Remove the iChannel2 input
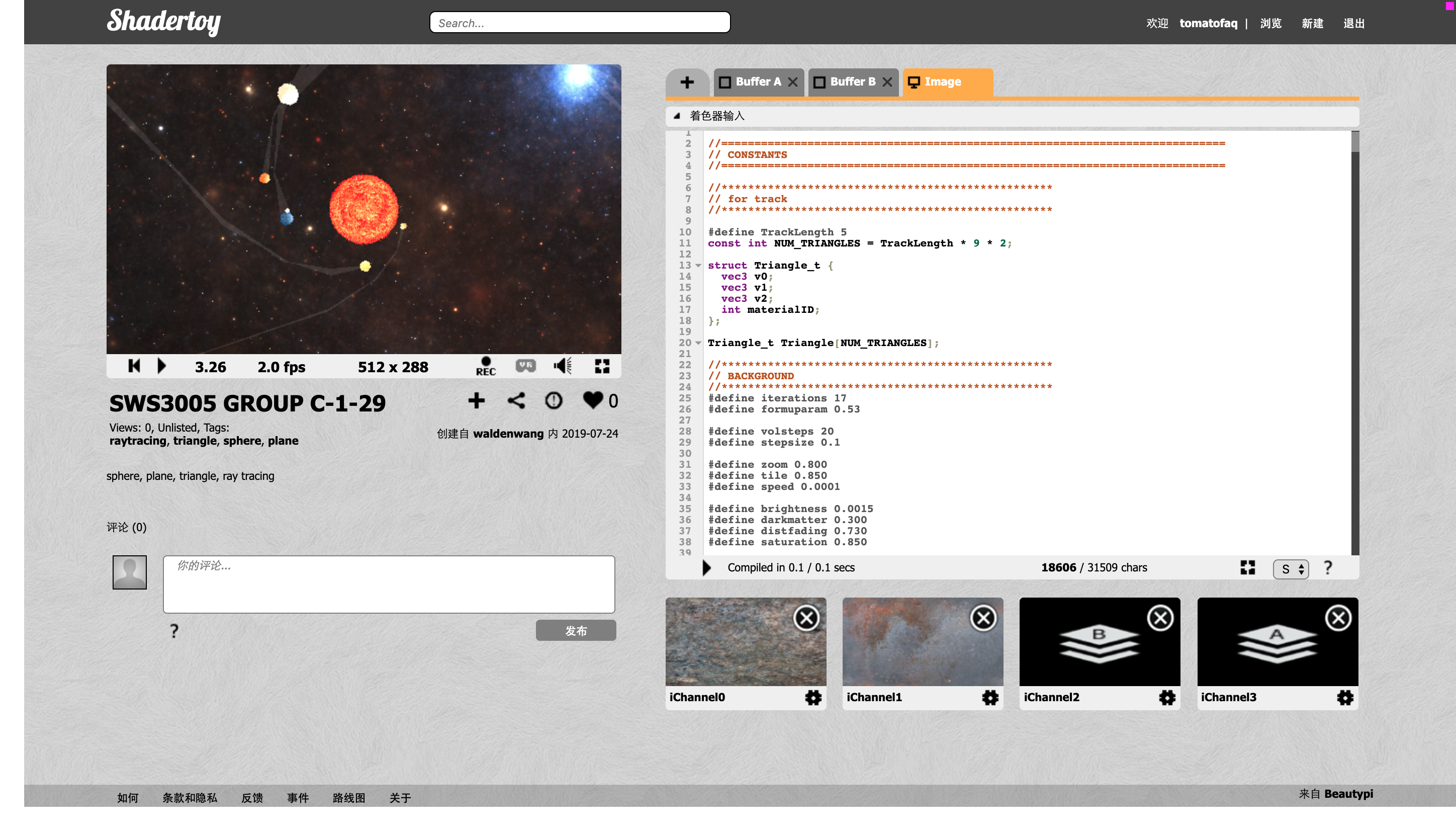This screenshot has height=835, width=1456. point(1160,618)
